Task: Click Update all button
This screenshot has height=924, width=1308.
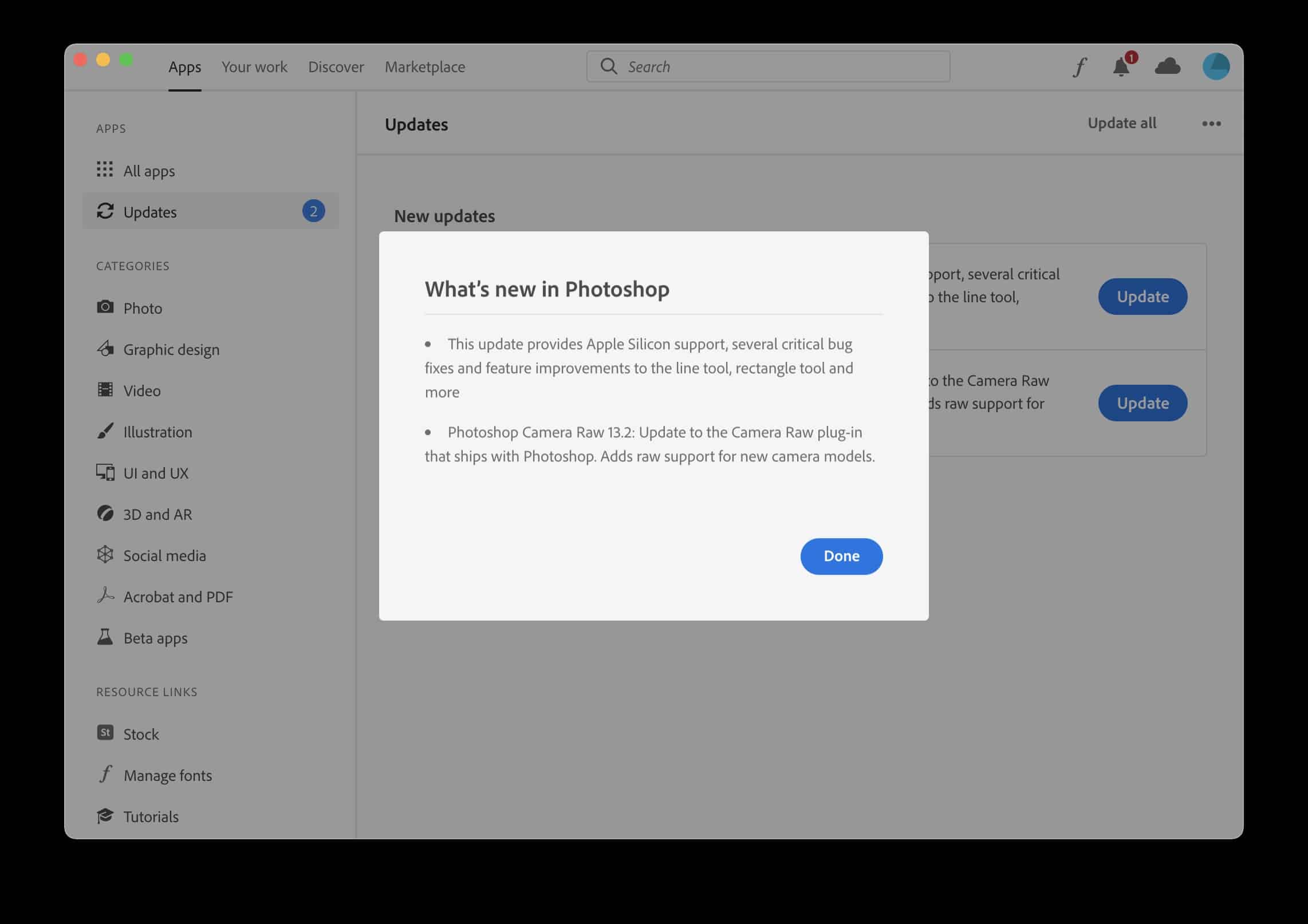Action: [1121, 123]
